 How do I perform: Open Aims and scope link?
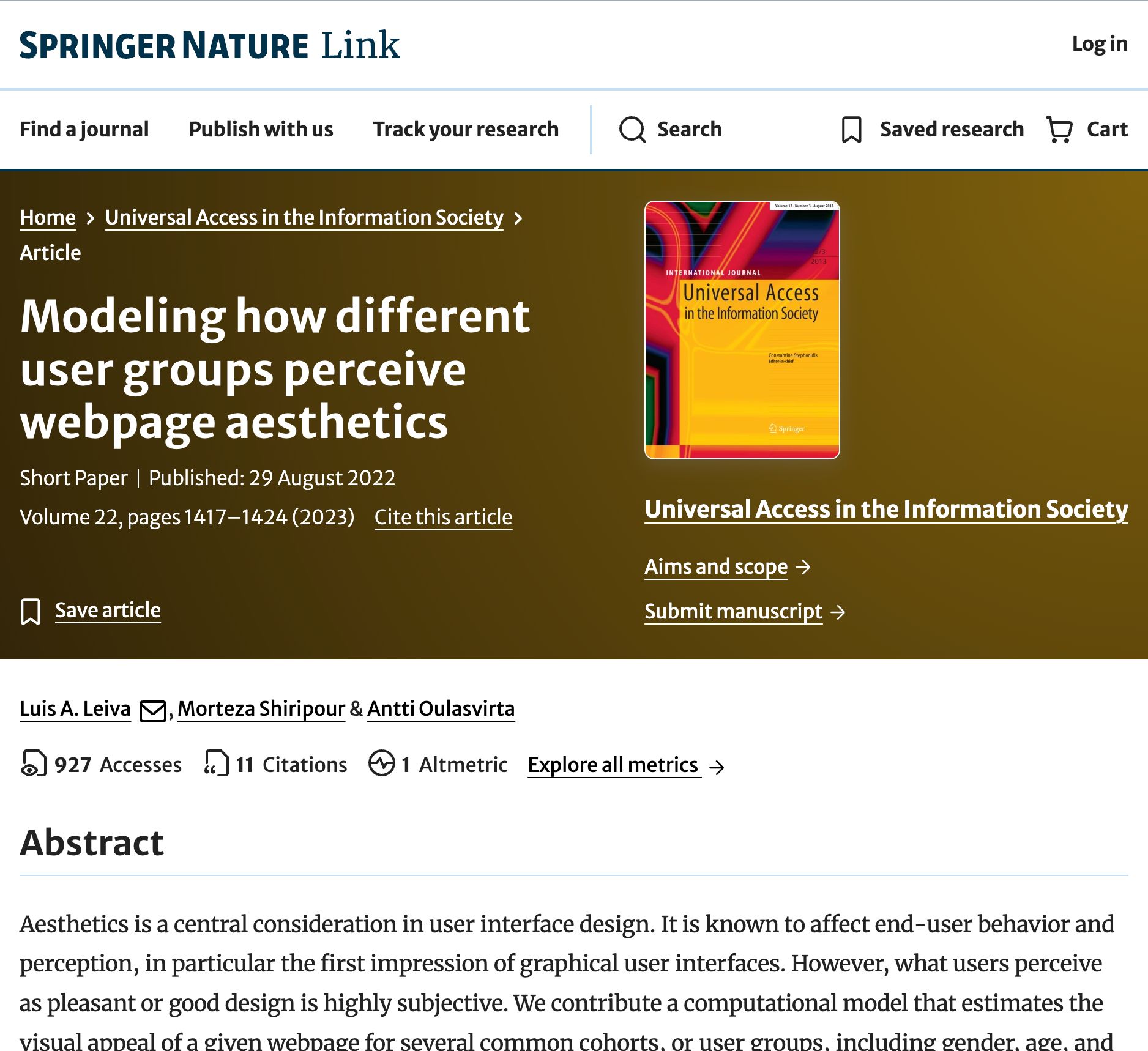(x=716, y=566)
